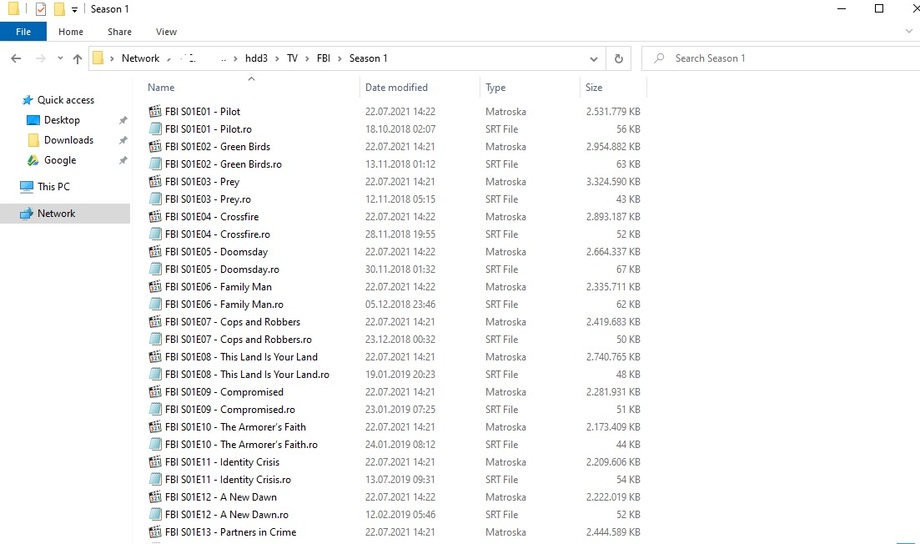920x544 pixels.
Task: Click video icon of FBI S01E05 - Doomsday
Action: coord(155,251)
